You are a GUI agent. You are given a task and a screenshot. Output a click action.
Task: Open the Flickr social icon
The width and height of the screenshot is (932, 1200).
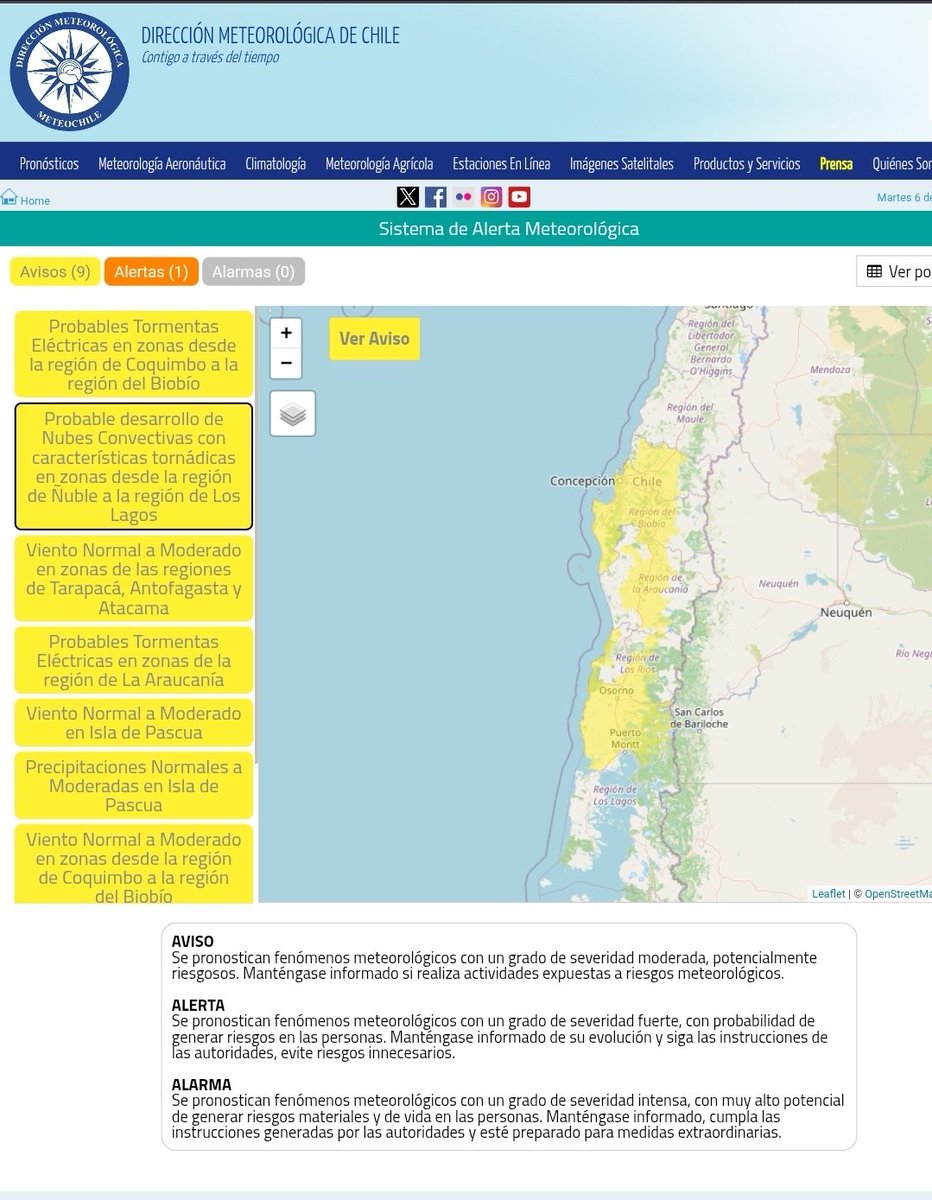(x=463, y=197)
